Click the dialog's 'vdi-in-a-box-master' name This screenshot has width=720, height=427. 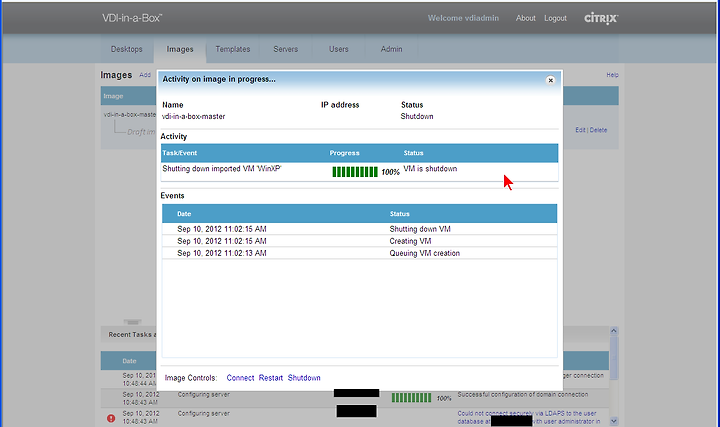[x=194, y=117]
